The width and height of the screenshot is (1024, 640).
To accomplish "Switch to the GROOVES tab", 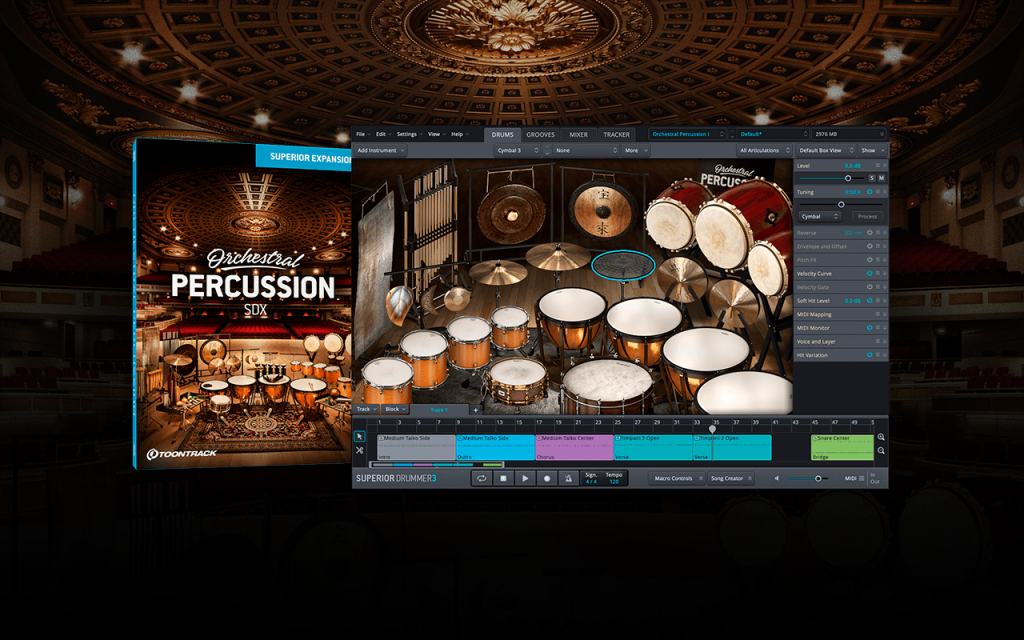I will coord(541,135).
